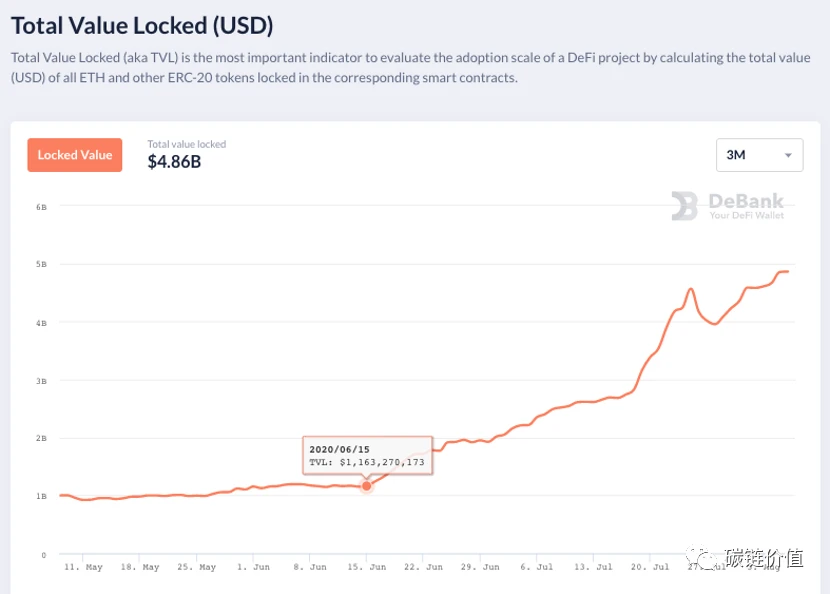This screenshot has height=594, width=830.
Task: Click the highlighted 2020/06/15 data point
Action: 366,486
